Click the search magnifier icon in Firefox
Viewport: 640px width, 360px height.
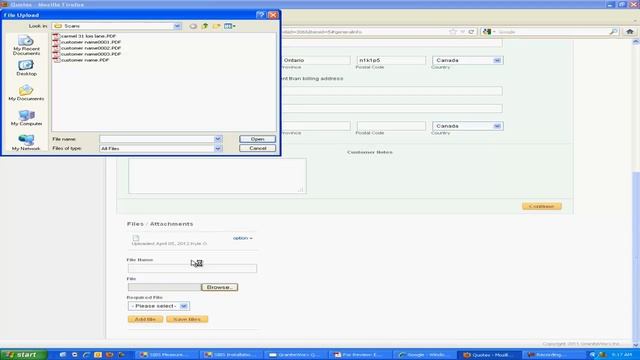click(613, 31)
